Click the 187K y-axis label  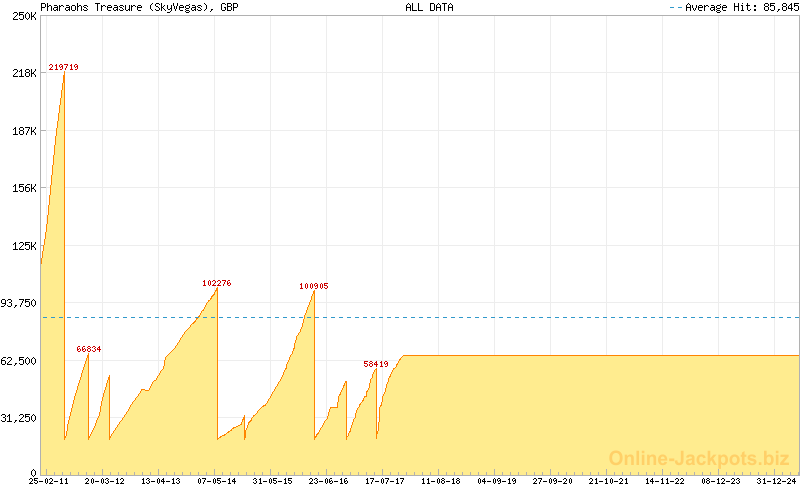pyautogui.click(x=24, y=131)
